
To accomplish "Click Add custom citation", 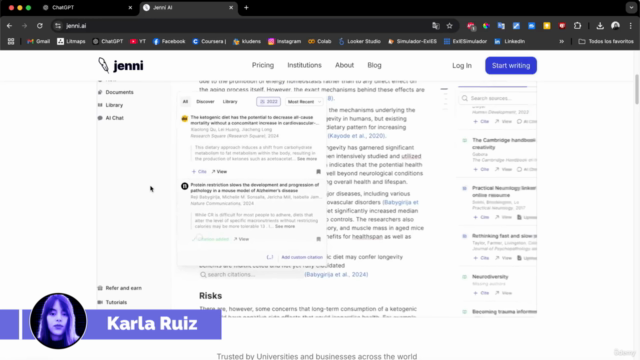I will point(302,257).
